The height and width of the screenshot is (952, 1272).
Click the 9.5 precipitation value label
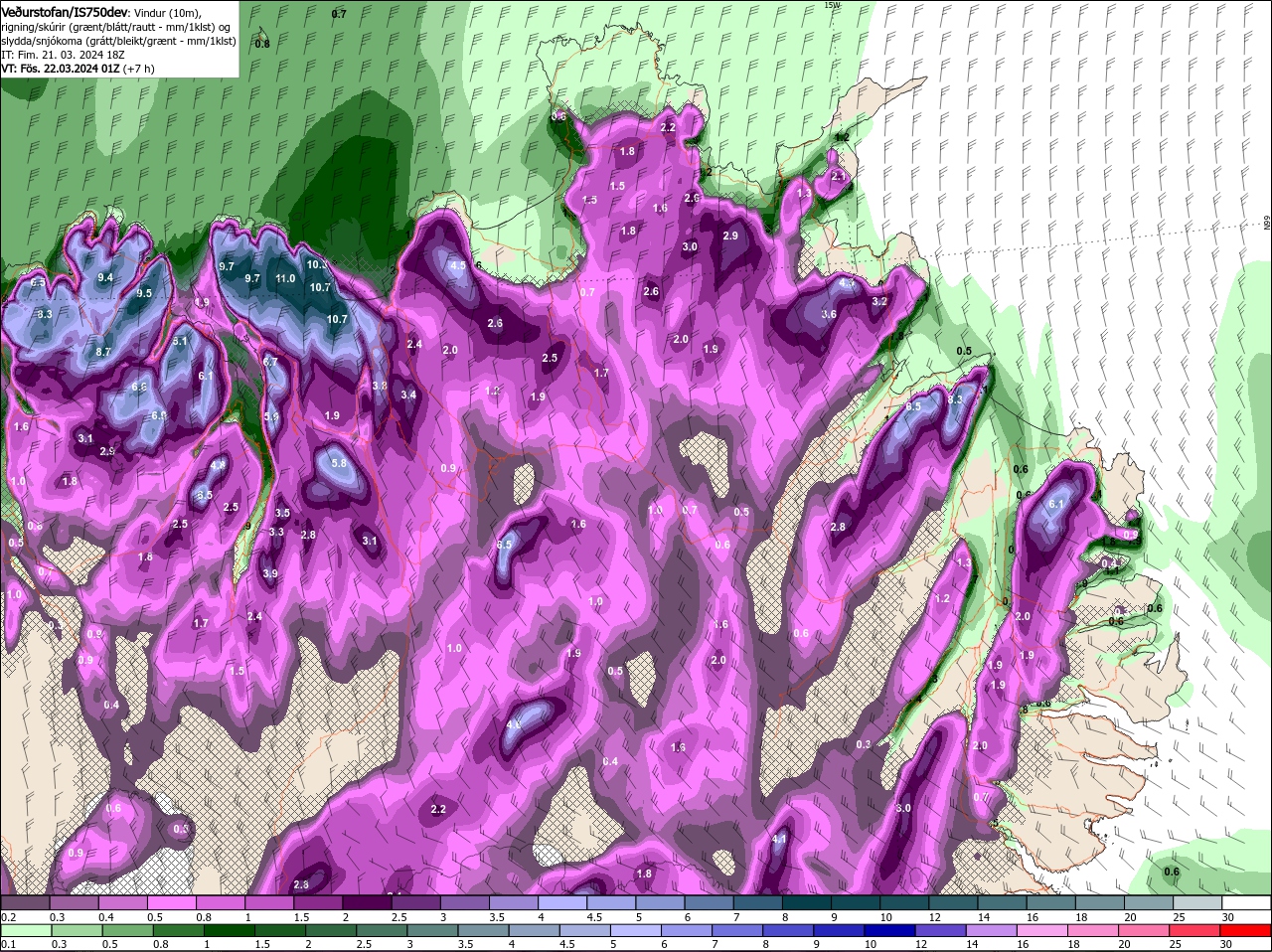(144, 293)
